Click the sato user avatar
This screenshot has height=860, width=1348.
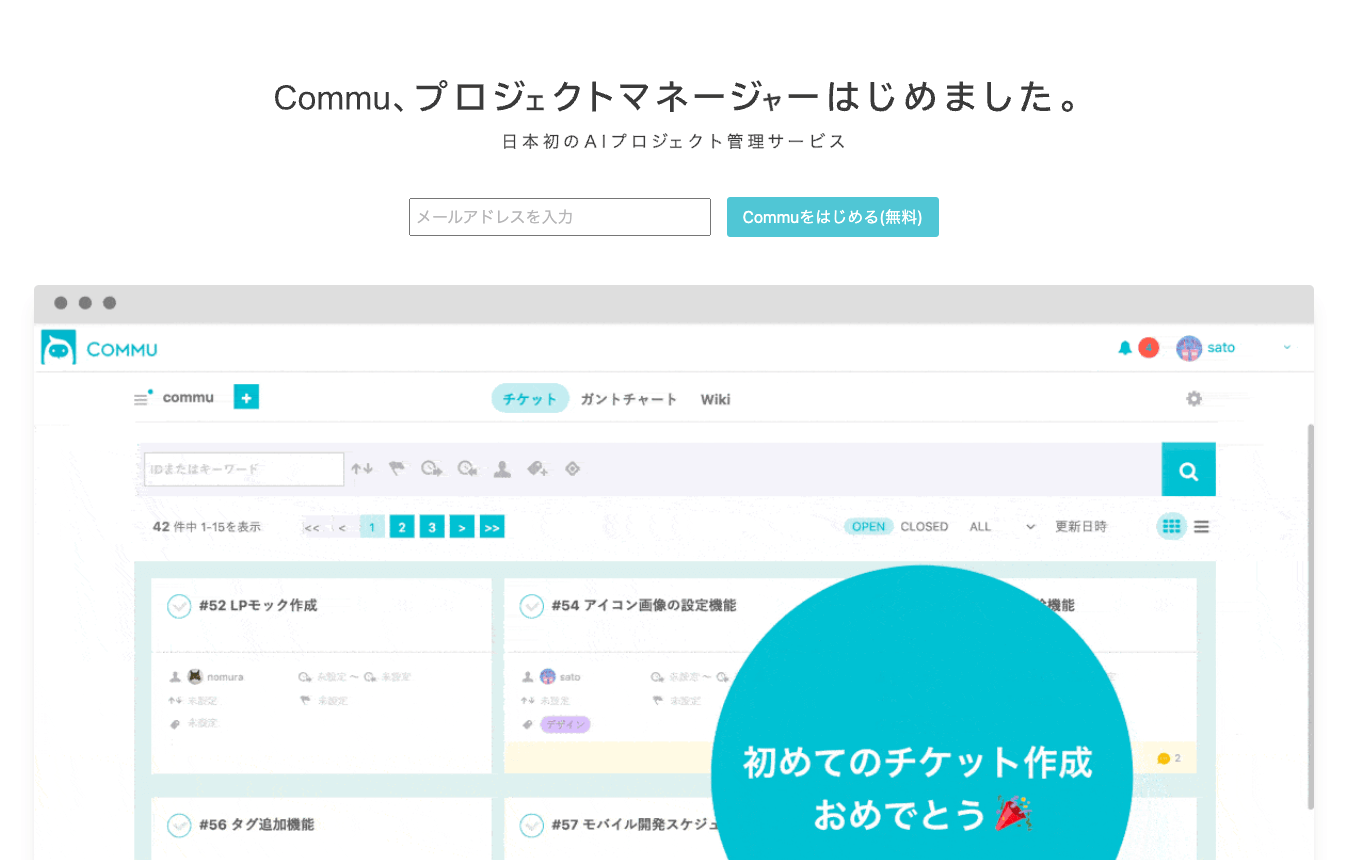[1189, 348]
